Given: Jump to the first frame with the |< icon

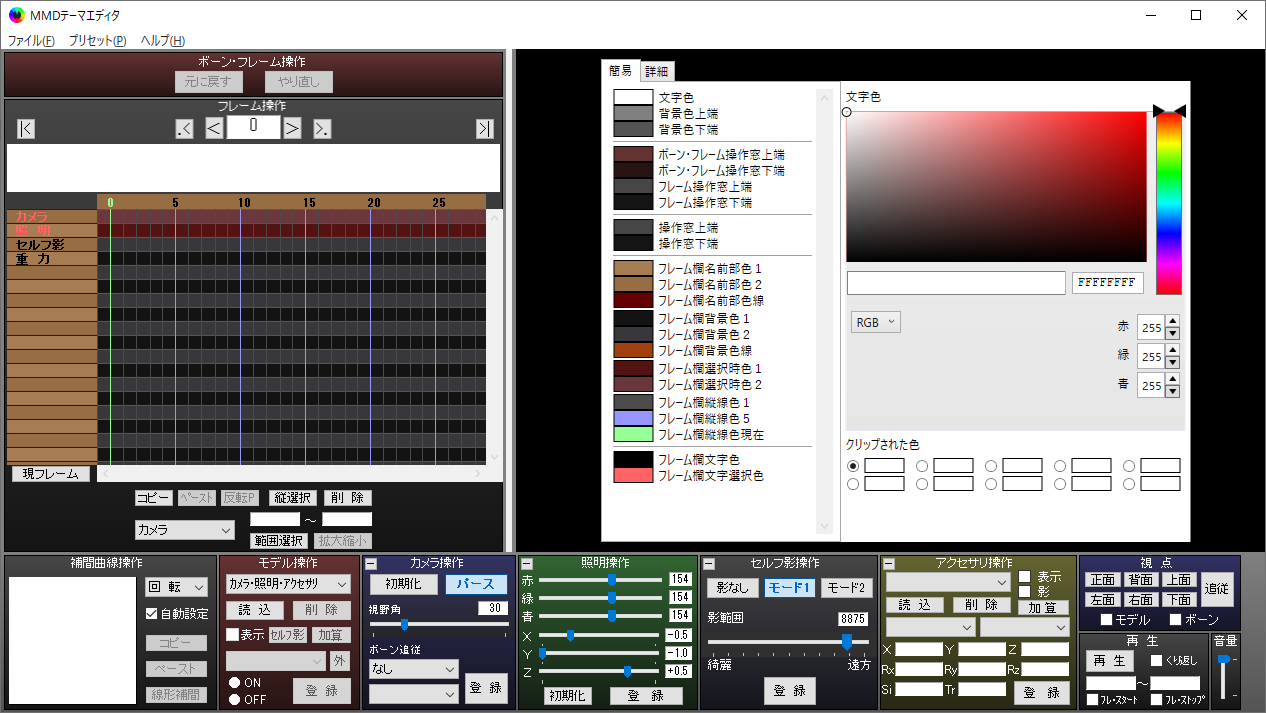Looking at the screenshot, I should [25, 127].
